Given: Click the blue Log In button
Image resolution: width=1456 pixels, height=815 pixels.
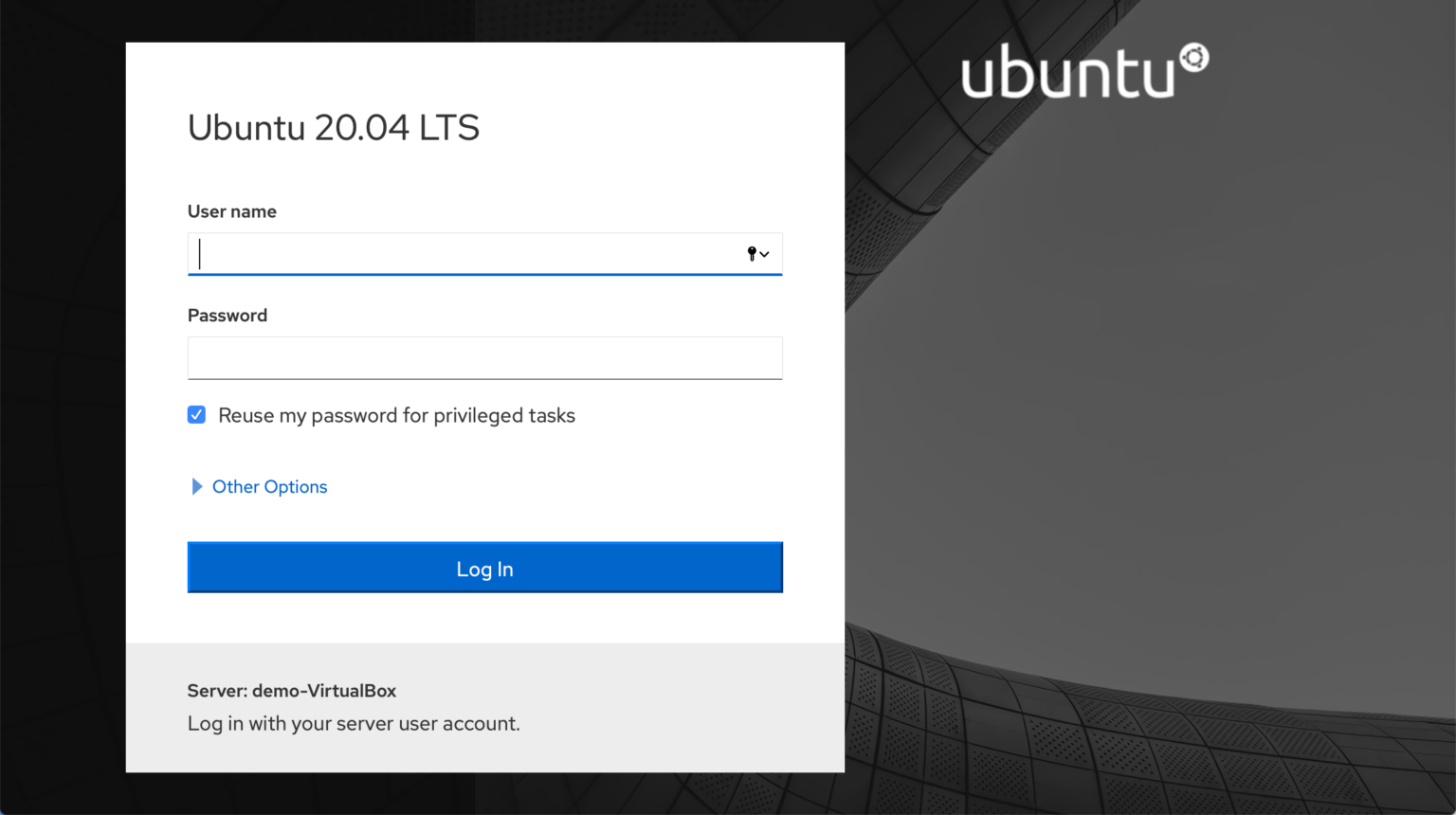Looking at the screenshot, I should point(484,568).
